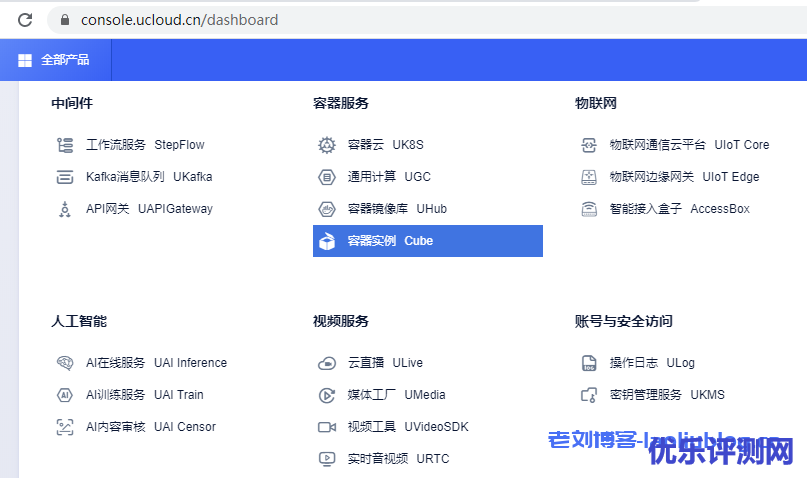Screen dimensions: 807x478
Task: Click the 容器服务 category heading
Action: (341, 103)
